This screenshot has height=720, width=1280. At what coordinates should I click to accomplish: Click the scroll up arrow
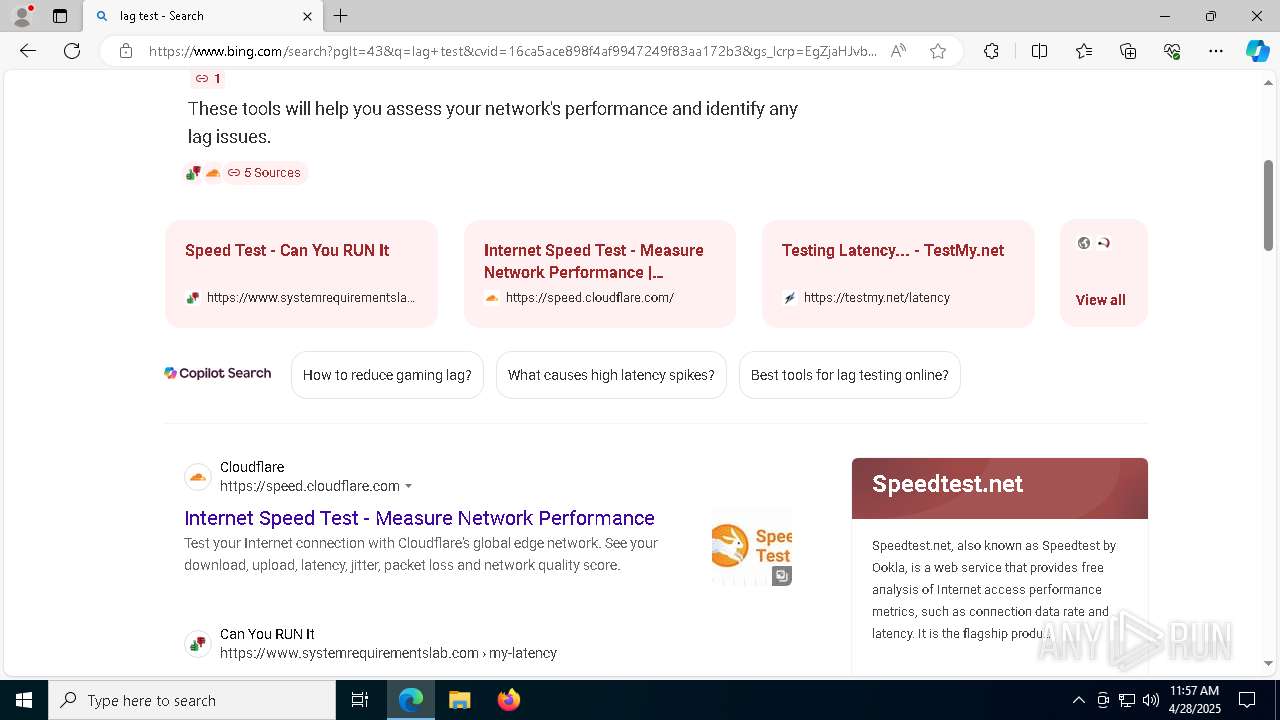[1268, 83]
